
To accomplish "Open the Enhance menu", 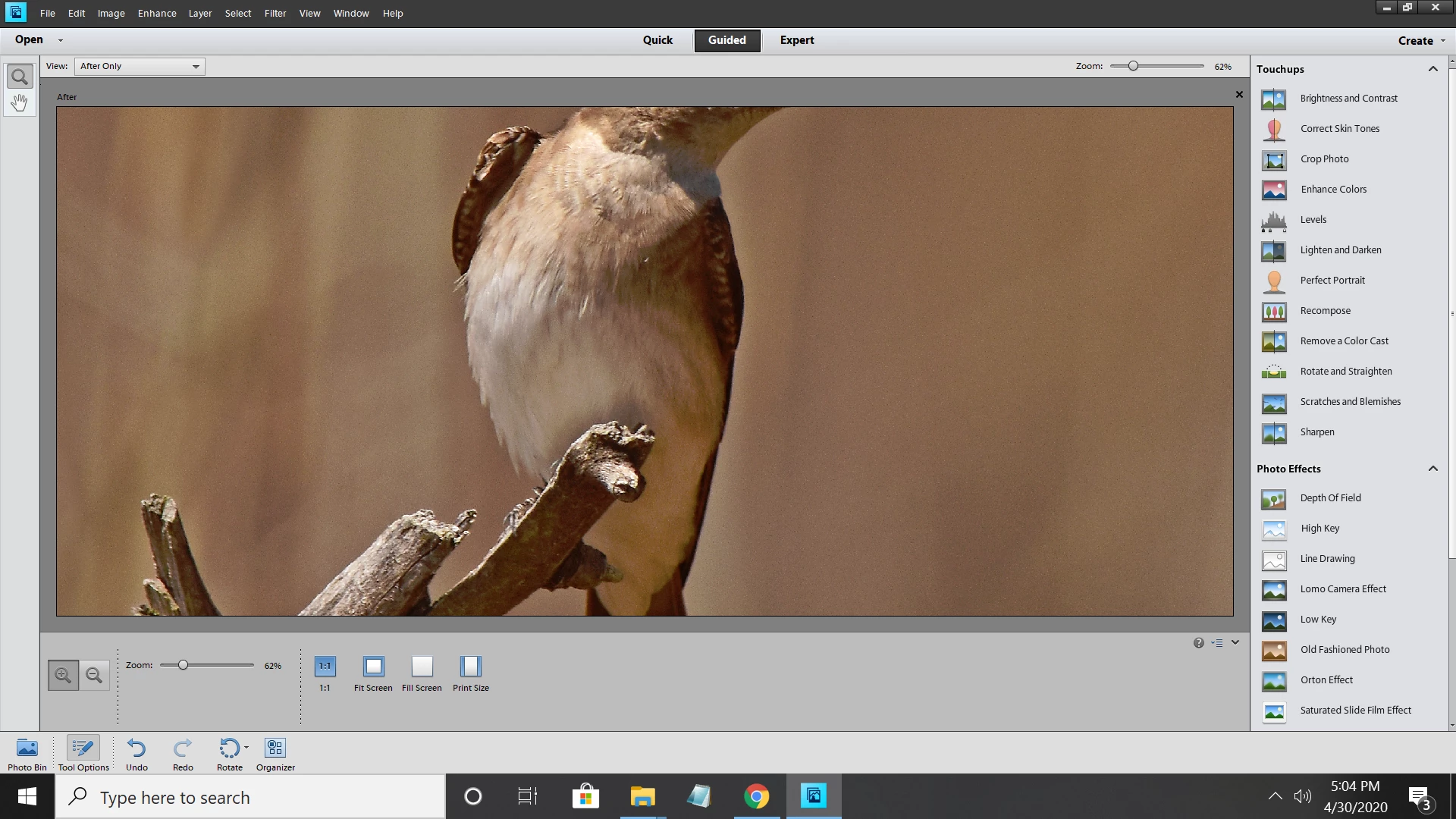I will (x=157, y=14).
